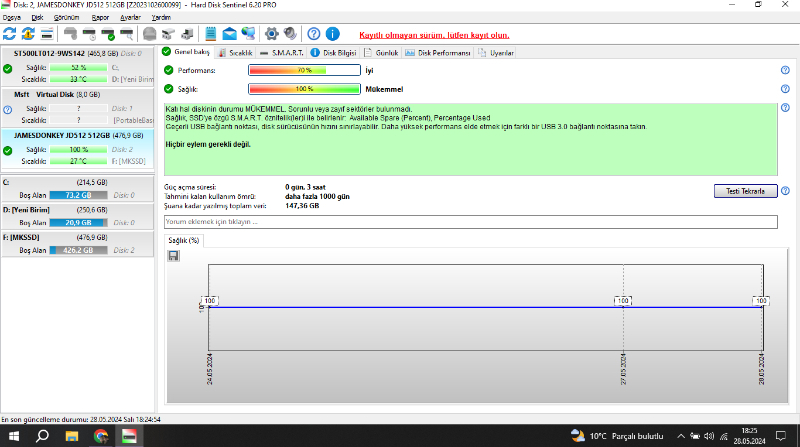The width and height of the screenshot is (800, 447).
Task: Click the first disk clone toolbar icon
Action: [168, 34]
